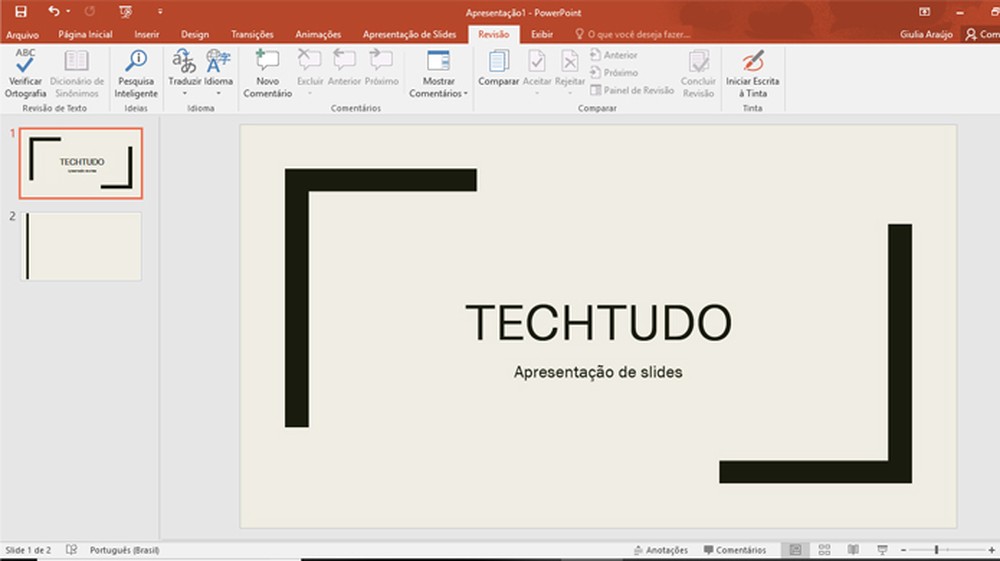The image size is (1000, 561).
Task: Toggle the Painel de Revisão
Action: (x=632, y=90)
